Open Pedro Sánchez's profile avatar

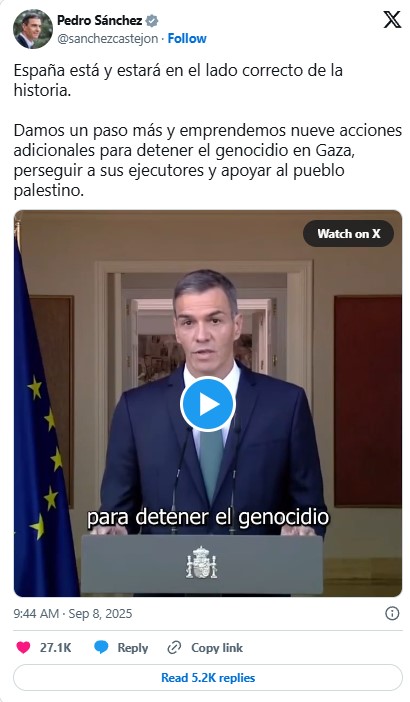point(33,29)
